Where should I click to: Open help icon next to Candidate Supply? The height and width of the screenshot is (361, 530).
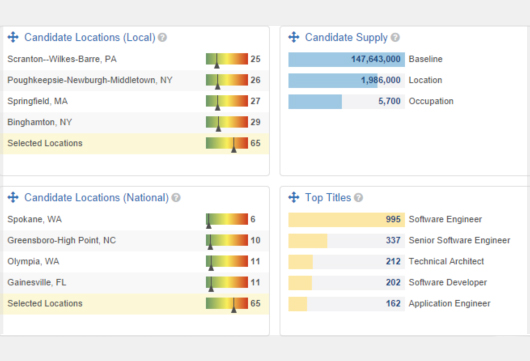coord(395,38)
